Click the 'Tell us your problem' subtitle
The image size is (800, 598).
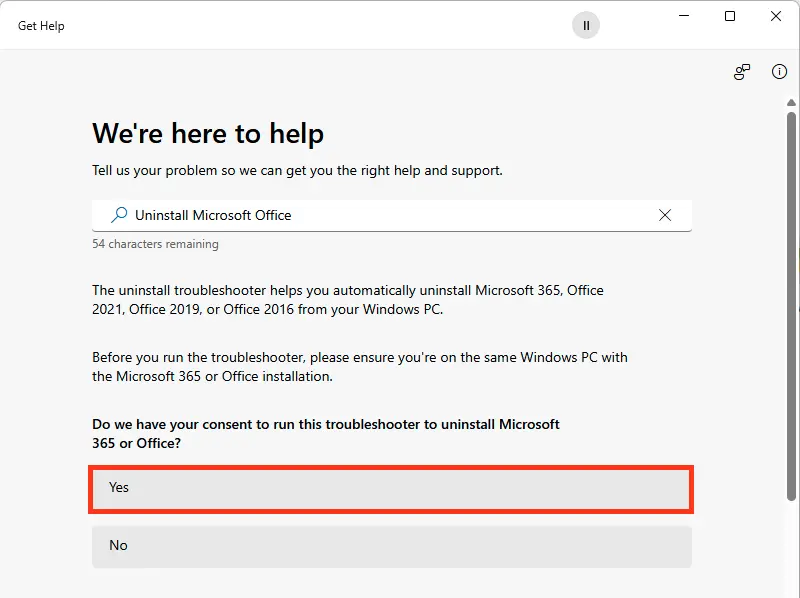click(297, 170)
